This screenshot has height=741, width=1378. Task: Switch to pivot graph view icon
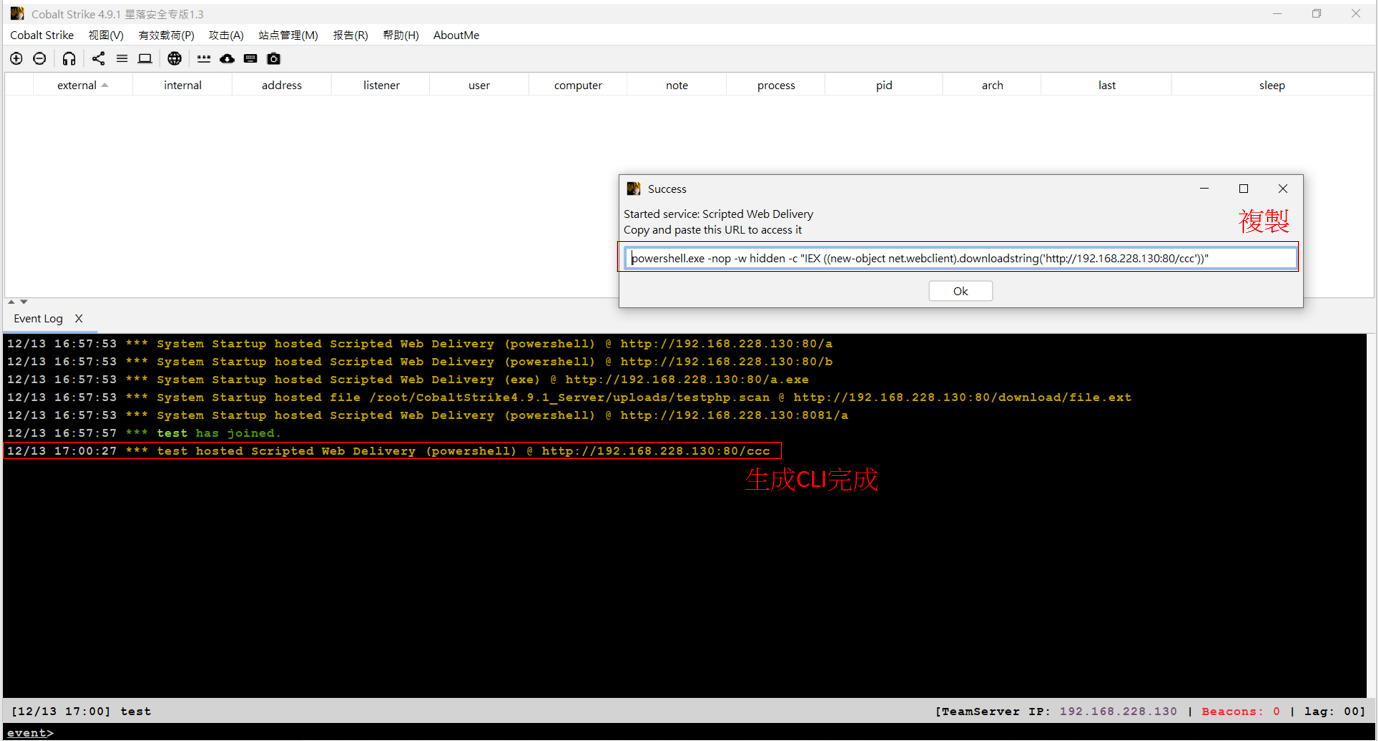[x=98, y=59]
